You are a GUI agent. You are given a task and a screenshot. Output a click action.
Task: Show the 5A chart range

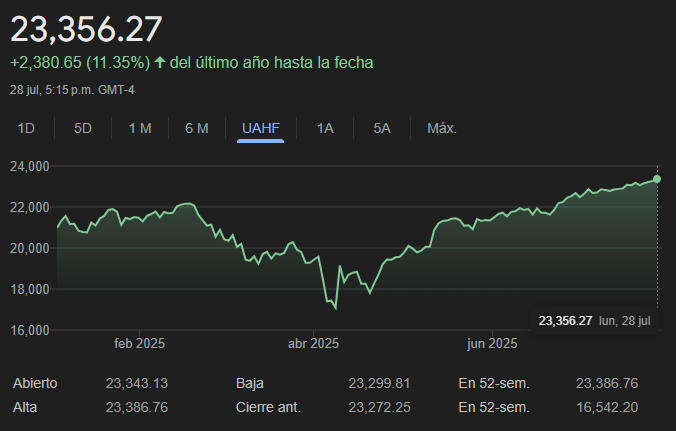tap(382, 128)
